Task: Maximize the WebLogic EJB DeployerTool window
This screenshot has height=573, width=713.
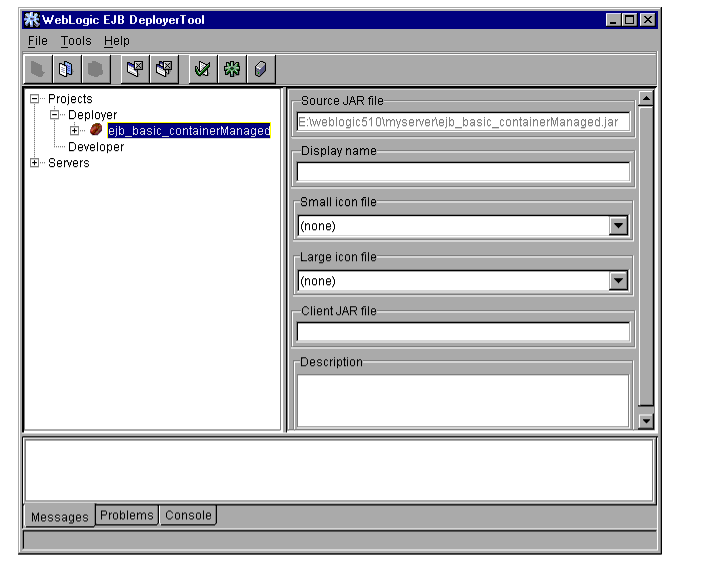Action: coord(630,20)
